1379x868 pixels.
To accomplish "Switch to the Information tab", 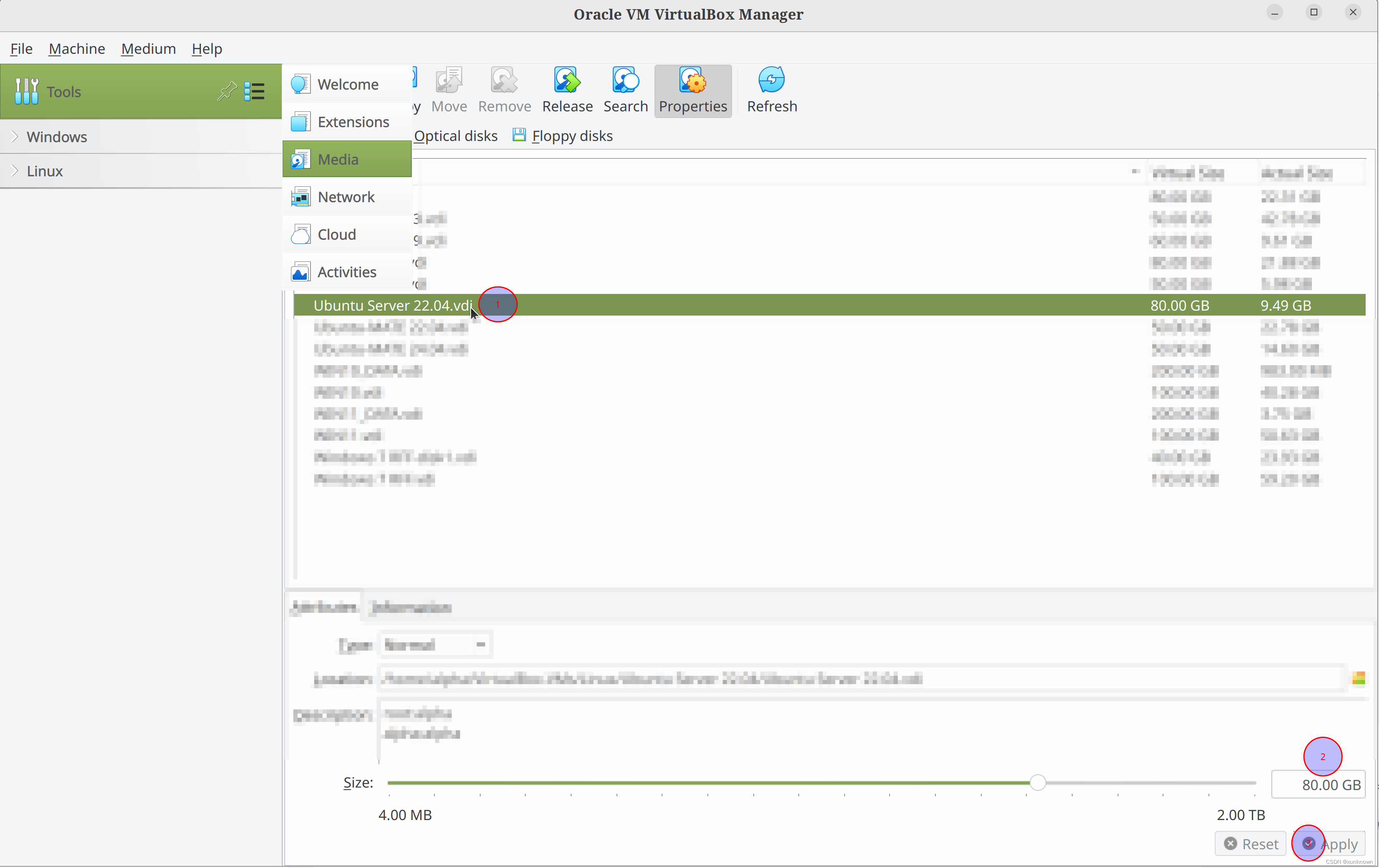I will coord(411,607).
